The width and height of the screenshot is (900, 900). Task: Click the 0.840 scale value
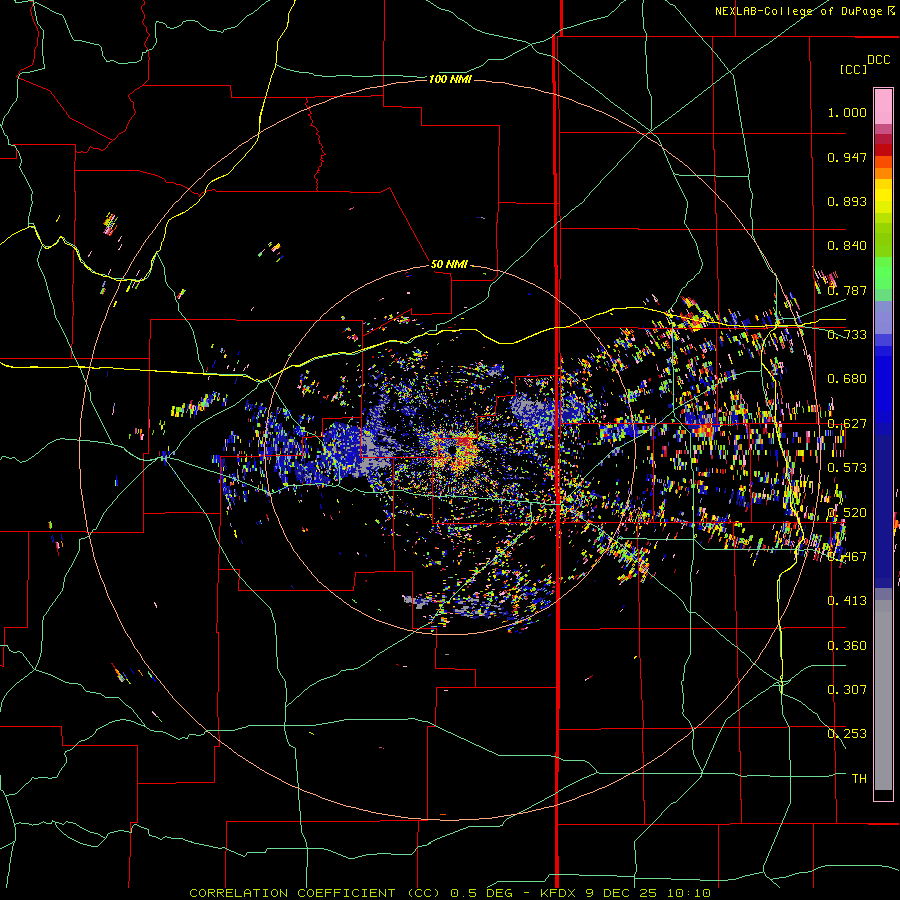[x=847, y=246]
